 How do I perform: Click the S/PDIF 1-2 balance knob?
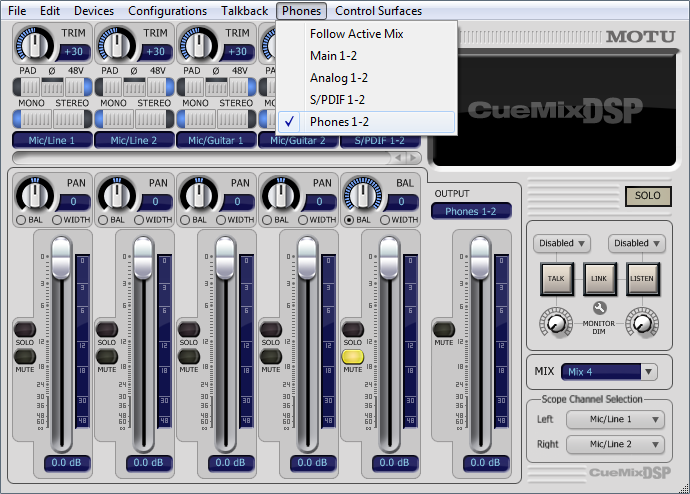click(x=363, y=194)
